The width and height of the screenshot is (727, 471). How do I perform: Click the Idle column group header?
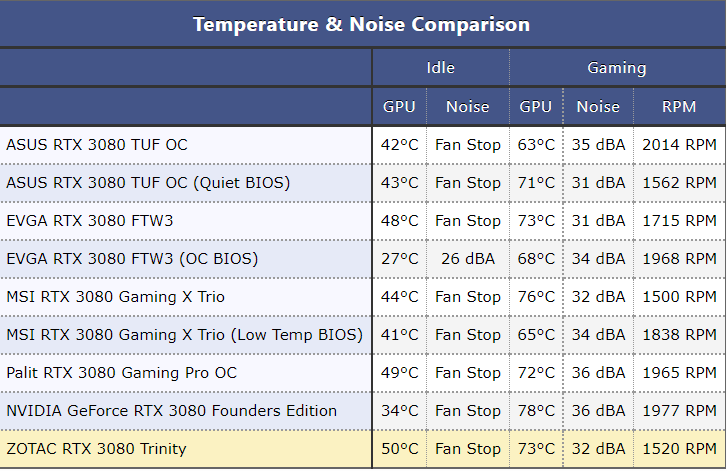click(440, 68)
